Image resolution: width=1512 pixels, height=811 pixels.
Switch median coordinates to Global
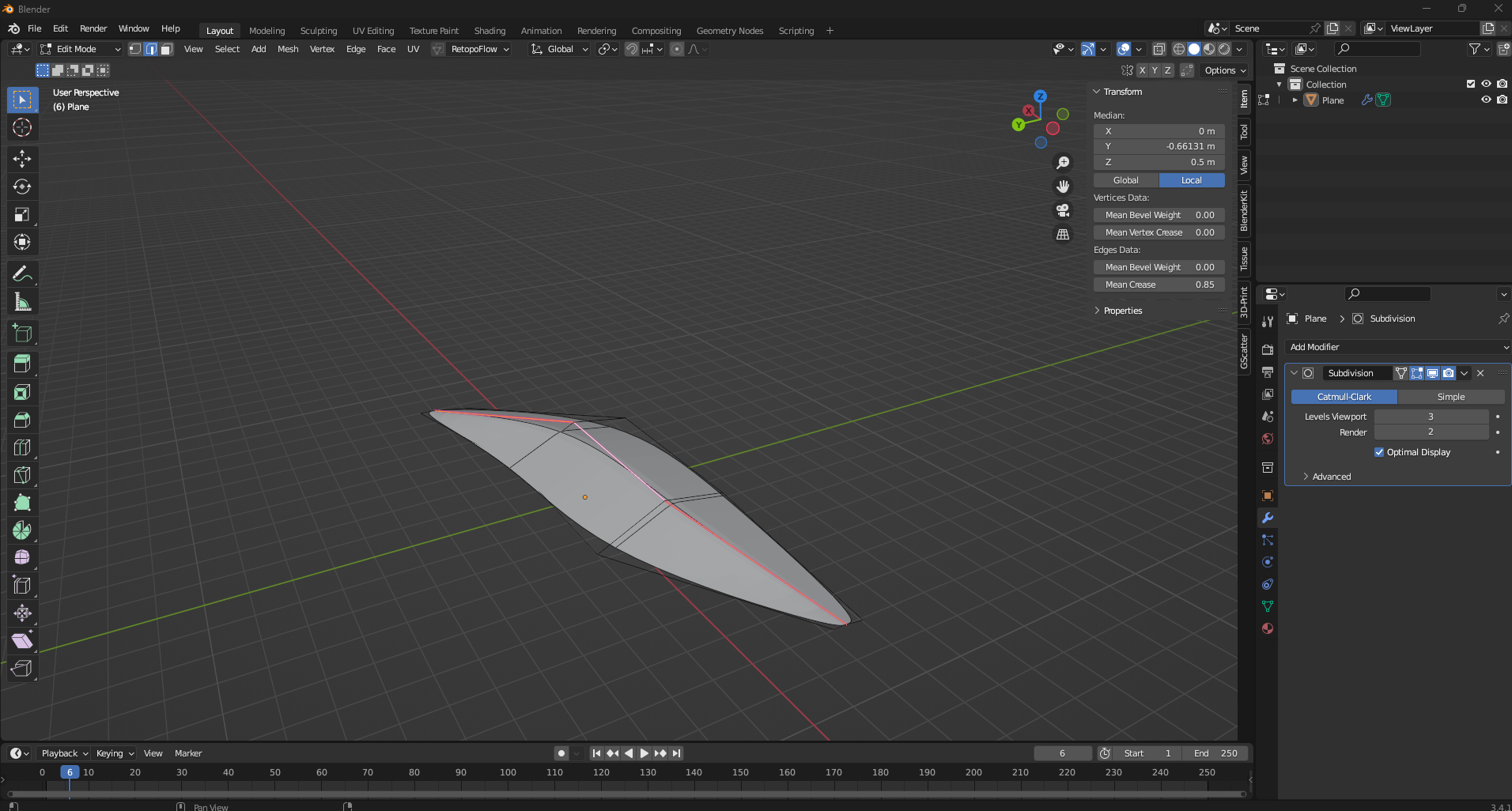[1126, 180]
